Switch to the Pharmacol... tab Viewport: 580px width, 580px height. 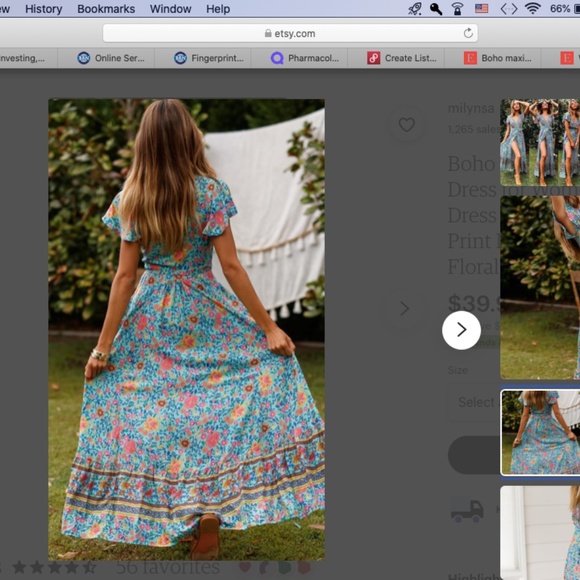[x=299, y=58]
